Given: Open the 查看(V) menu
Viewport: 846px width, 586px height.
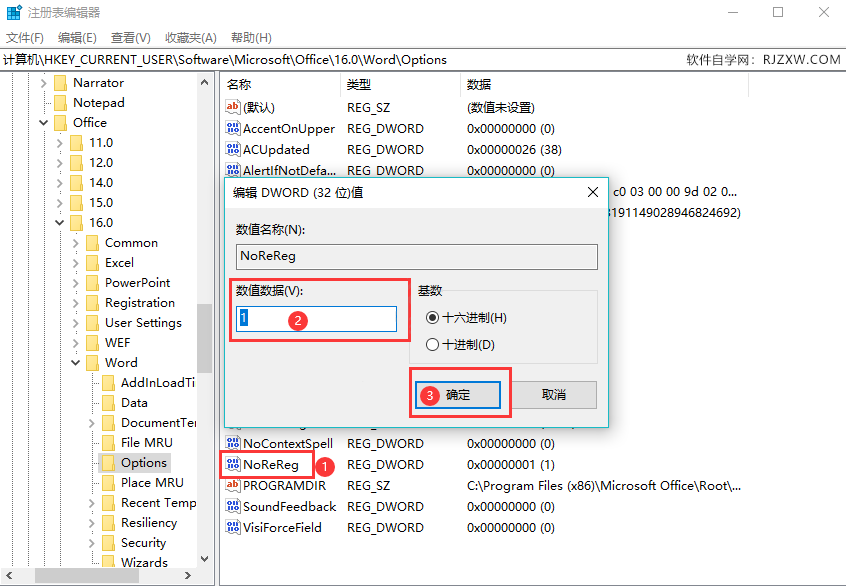Looking at the screenshot, I should coord(131,37).
